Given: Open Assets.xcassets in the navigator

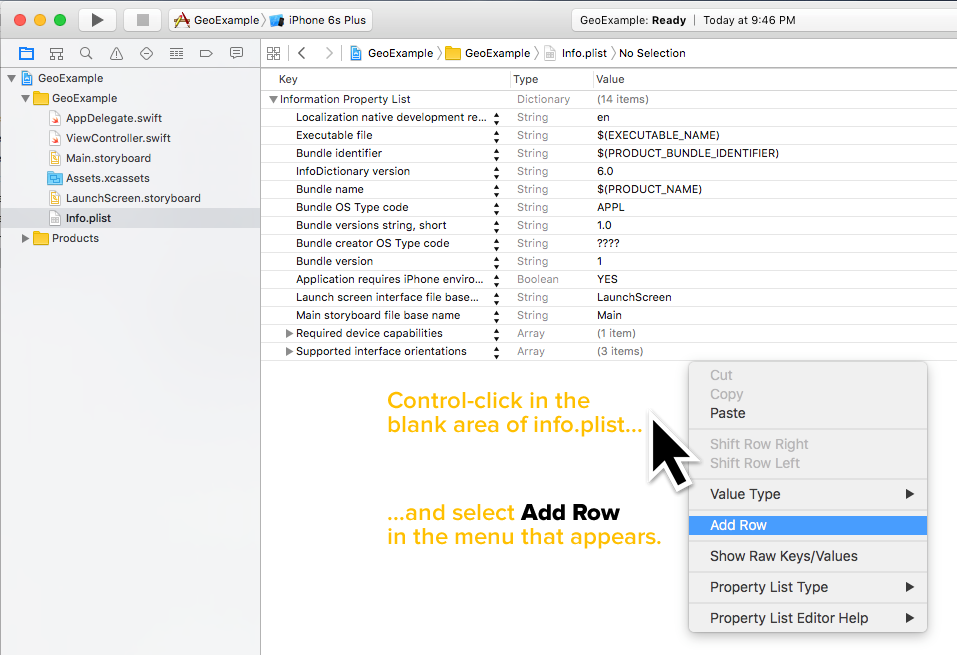Looking at the screenshot, I should 107,178.
